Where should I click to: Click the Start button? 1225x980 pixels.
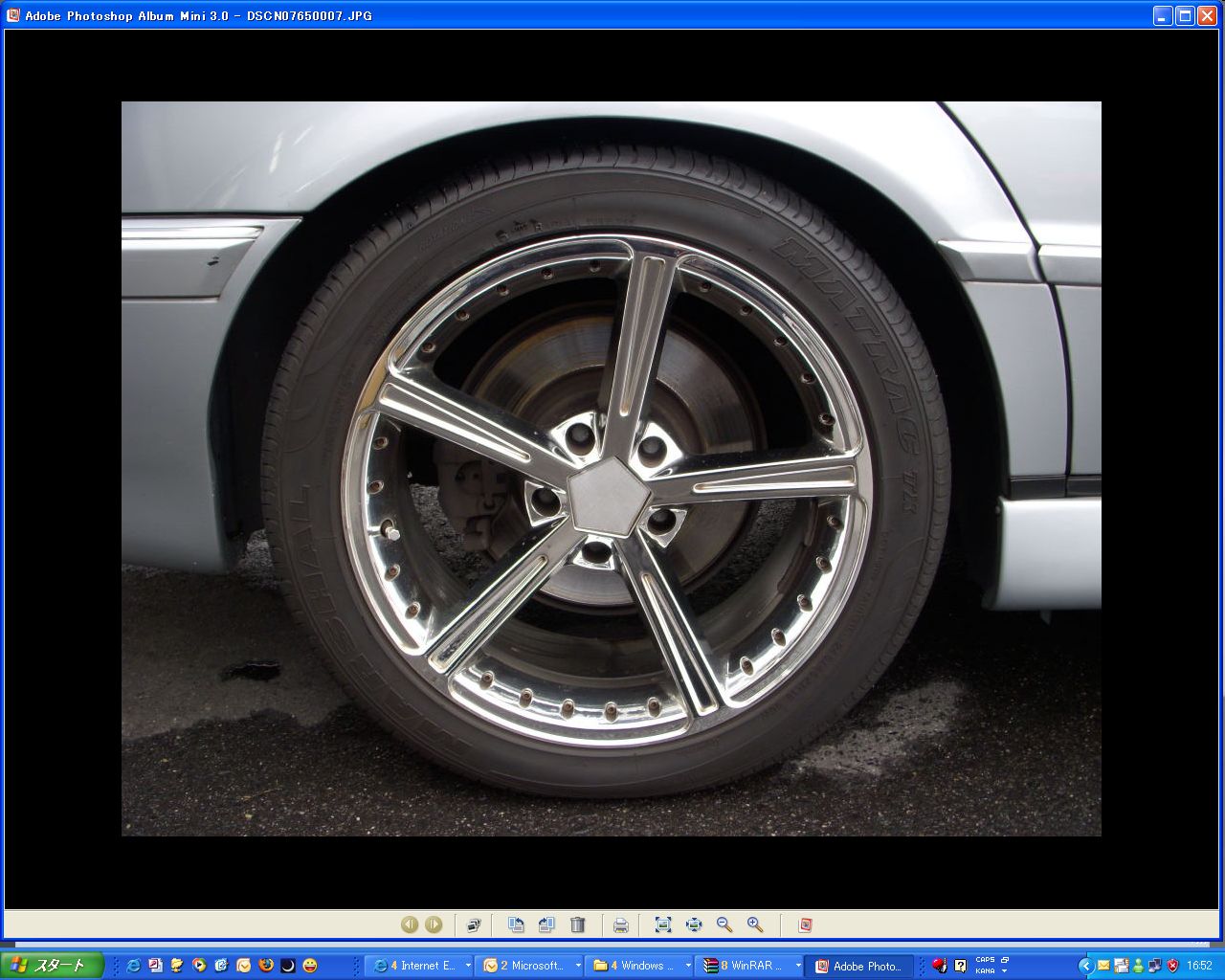(x=51, y=966)
